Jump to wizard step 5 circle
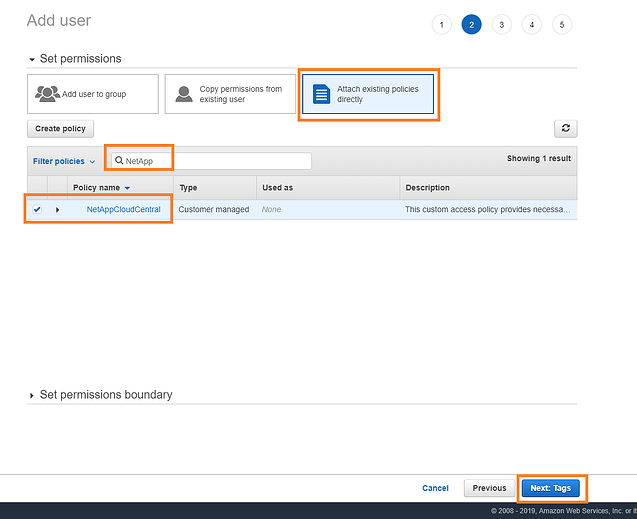This screenshot has width=637, height=519. [562, 25]
